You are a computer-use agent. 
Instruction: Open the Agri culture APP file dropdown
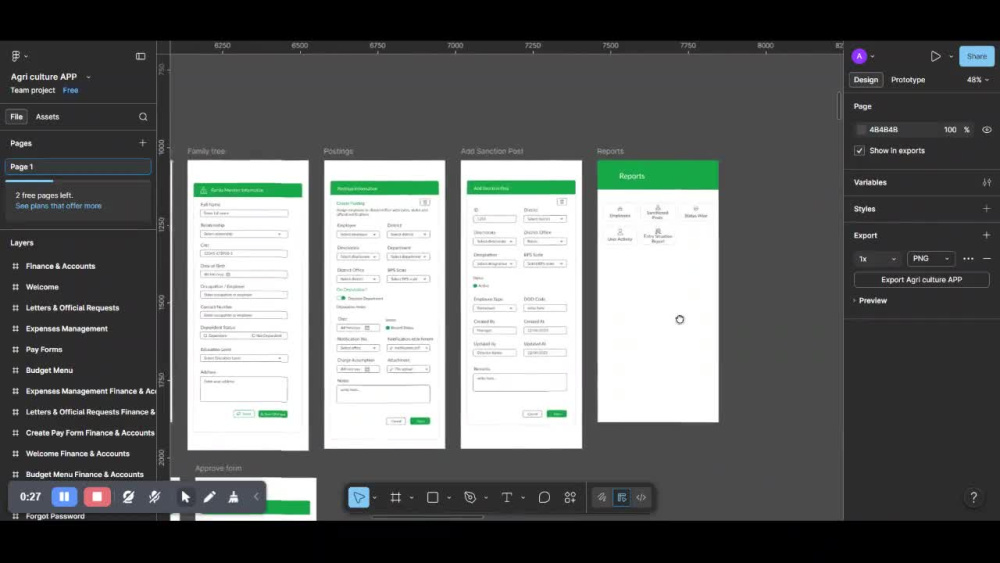click(89, 77)
